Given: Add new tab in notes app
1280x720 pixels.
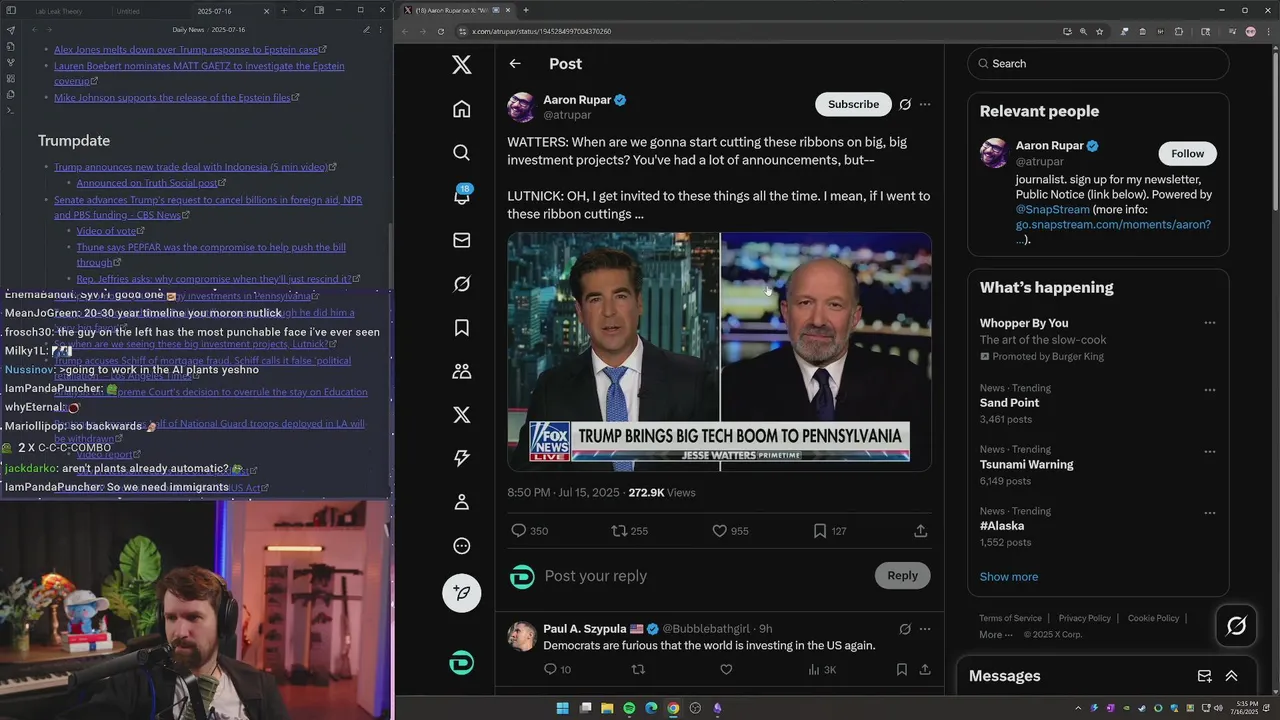Looking at the screenshot, I should (x=284, y=11).
